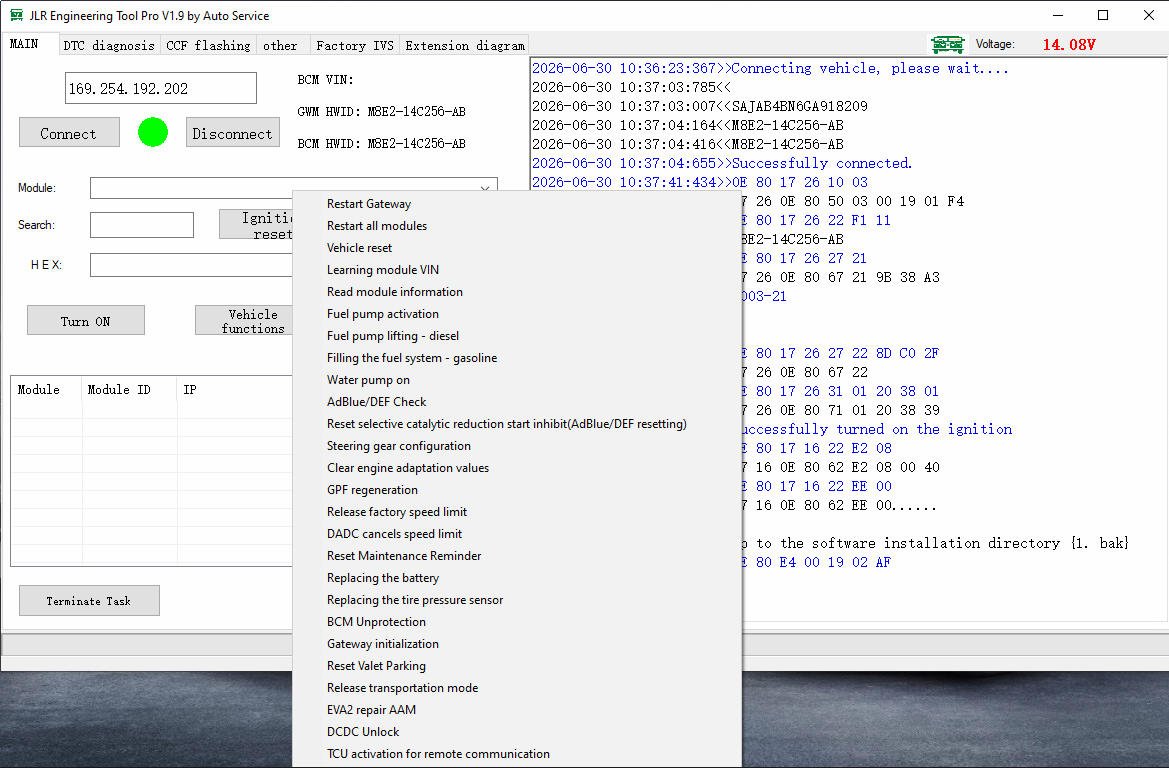Click the Disconnect button

(233, 133)
